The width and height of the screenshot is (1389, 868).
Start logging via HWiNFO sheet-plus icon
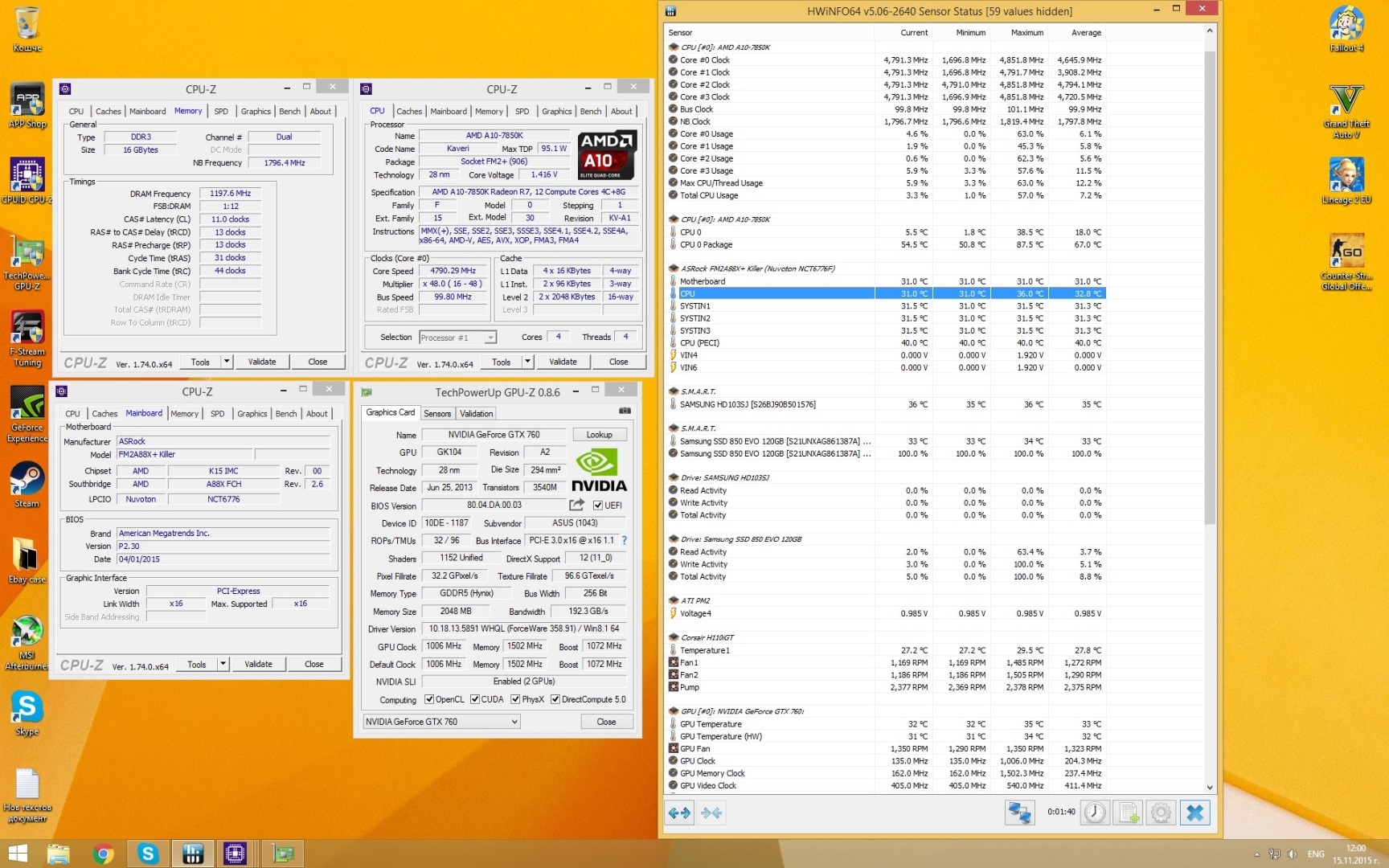coord(1128,813)
